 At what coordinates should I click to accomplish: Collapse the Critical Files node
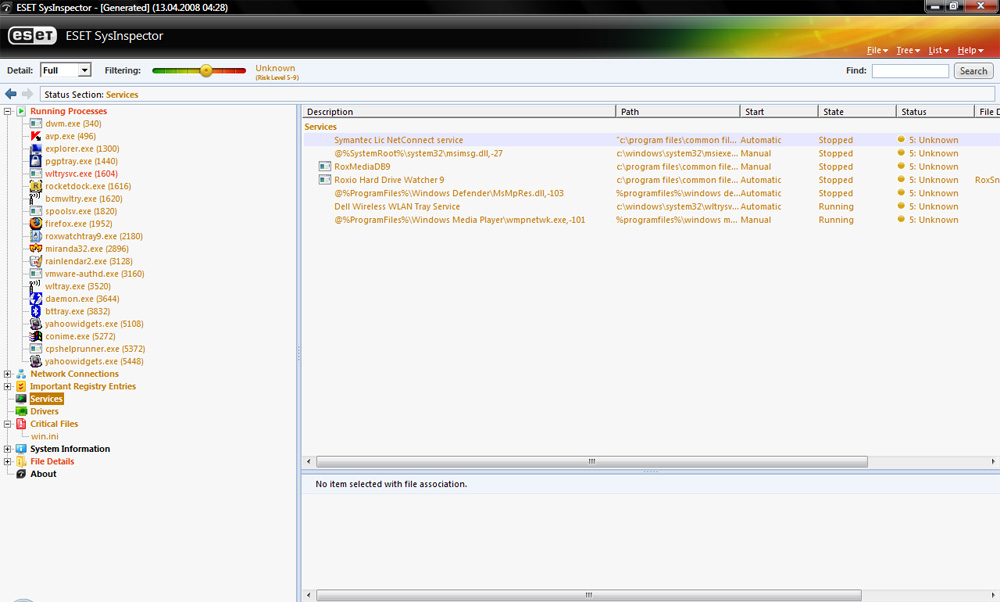pyautogui.click(x=8, y=423)
